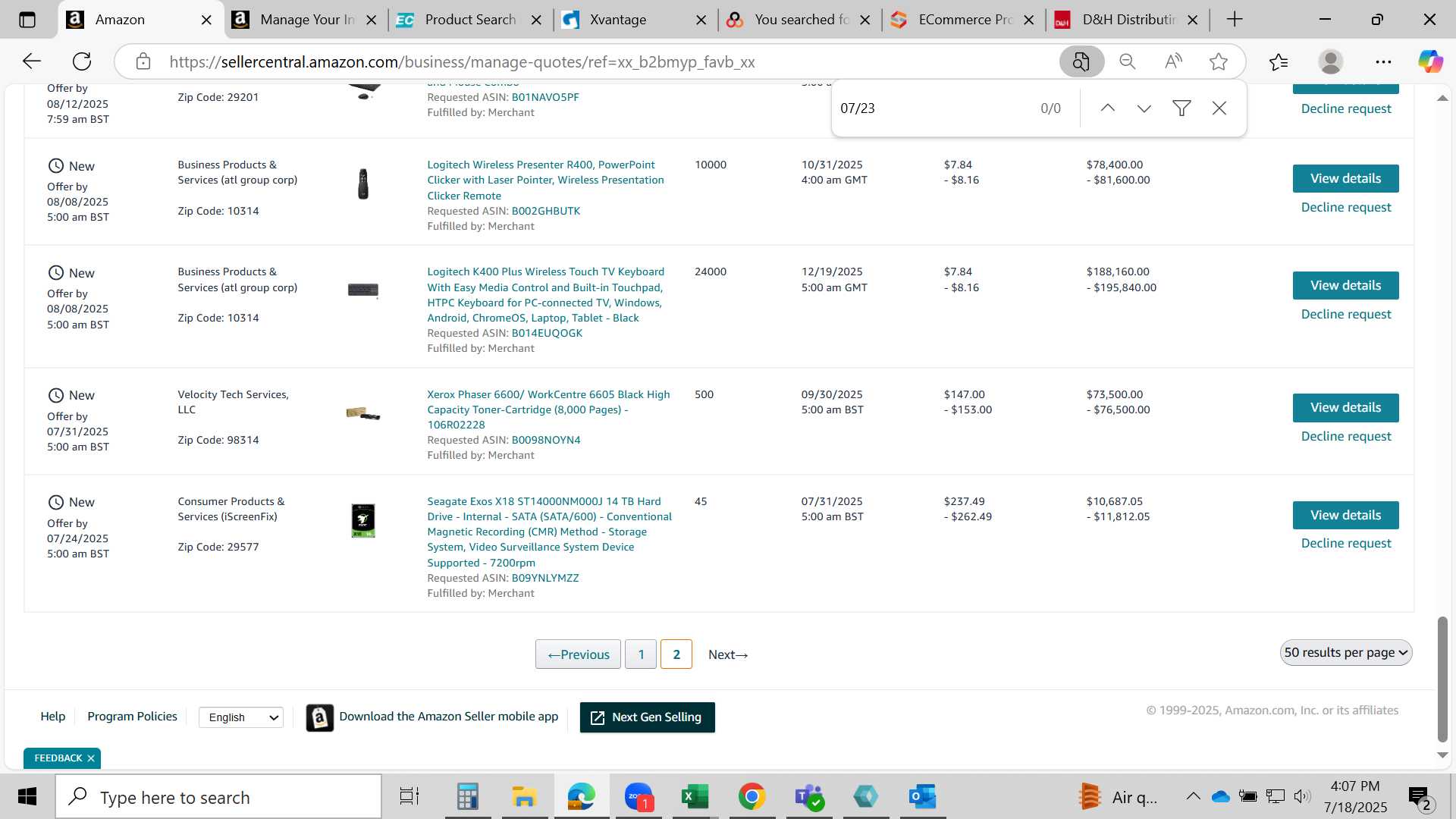Open ASIN B002GHBUTK link
1456x819 pixels.
545,212
